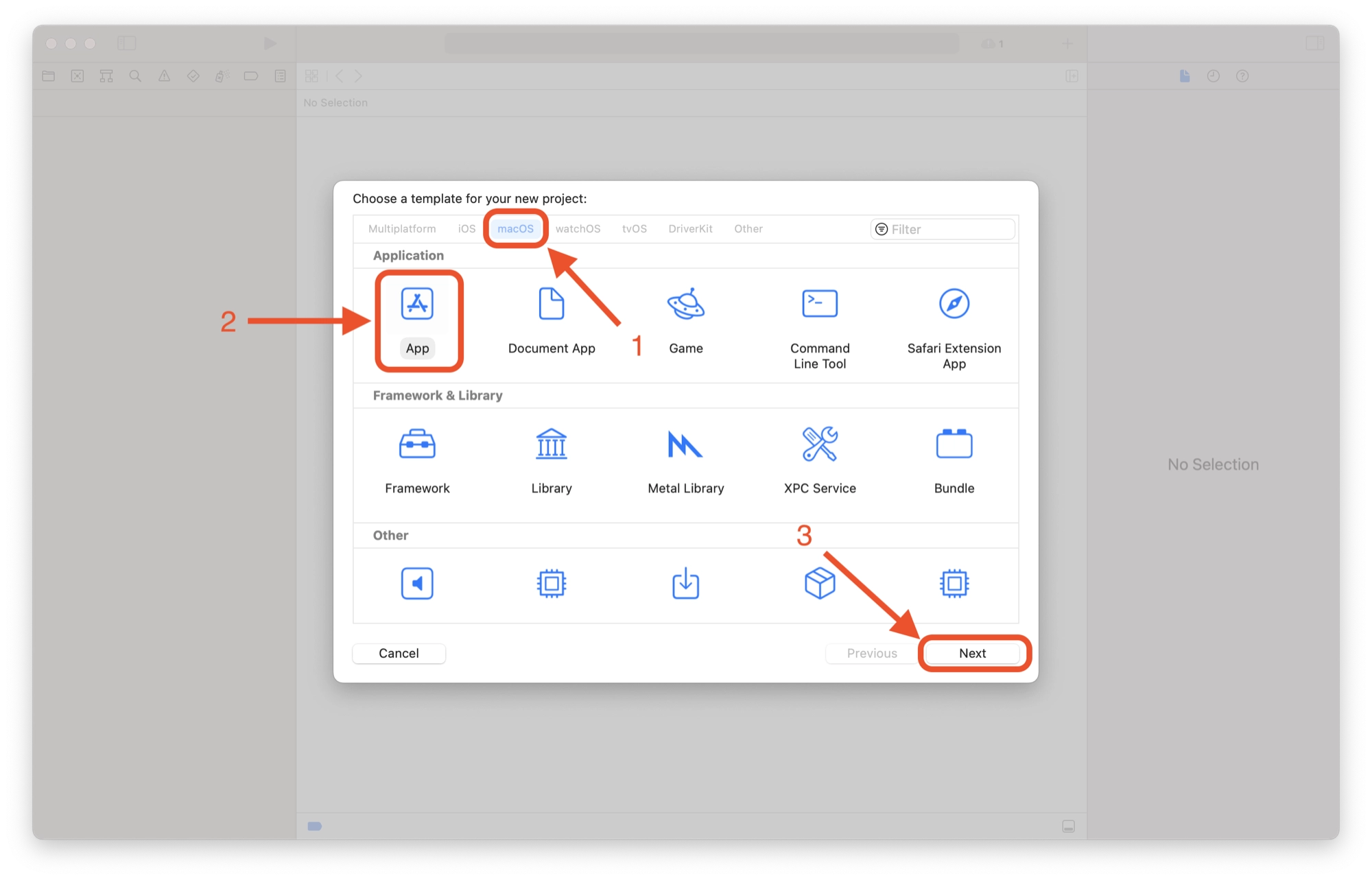
Task: Select the macOS platform tab
Action: [515, 229]
